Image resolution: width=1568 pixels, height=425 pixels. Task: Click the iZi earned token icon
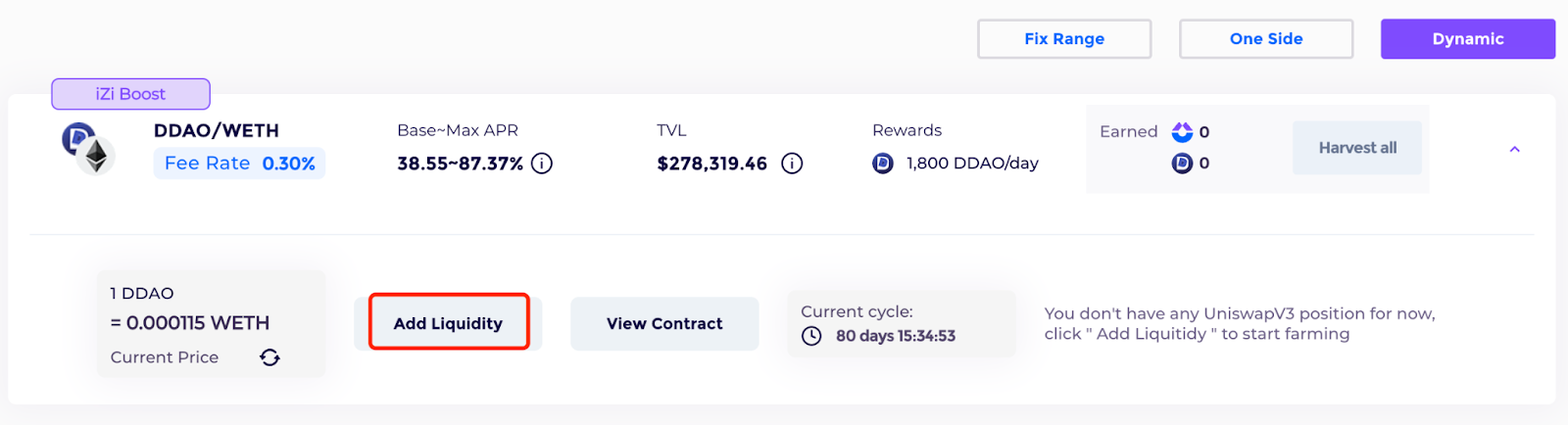click(x=1182, y=132)
